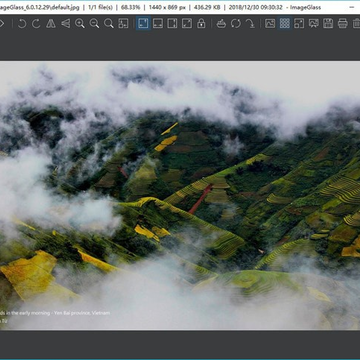Scale the image to height
The image size is (360, 360).
(172, 24)
